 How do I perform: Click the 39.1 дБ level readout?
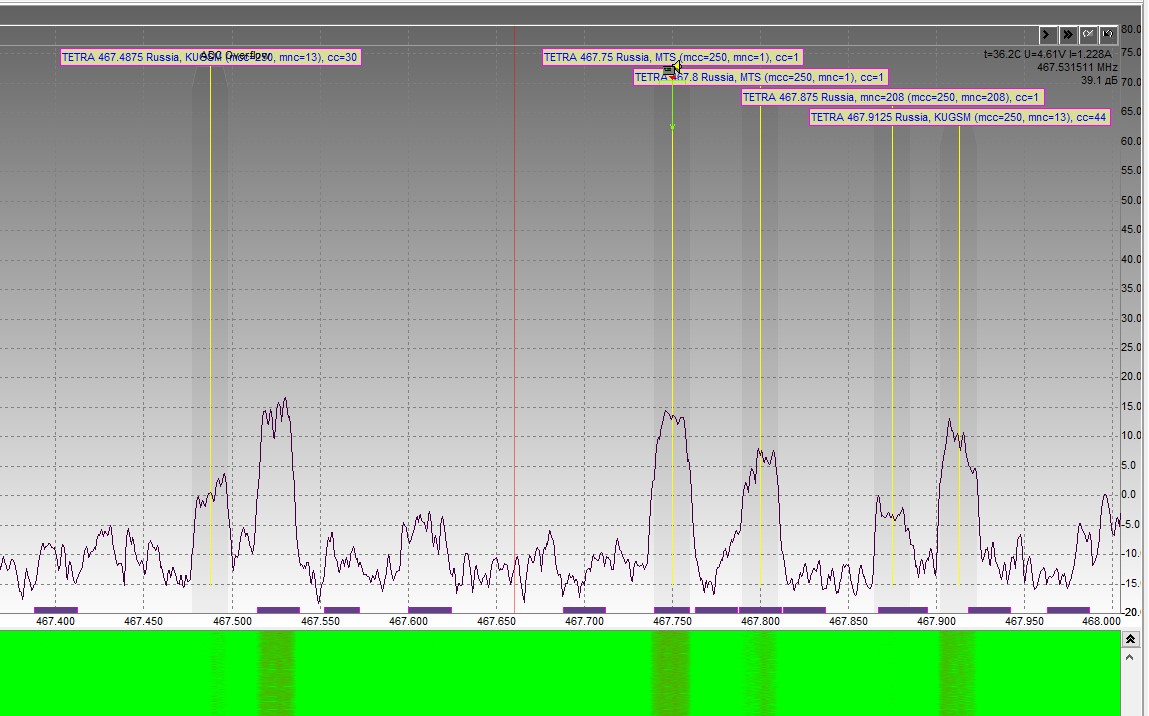point(1099,81)
